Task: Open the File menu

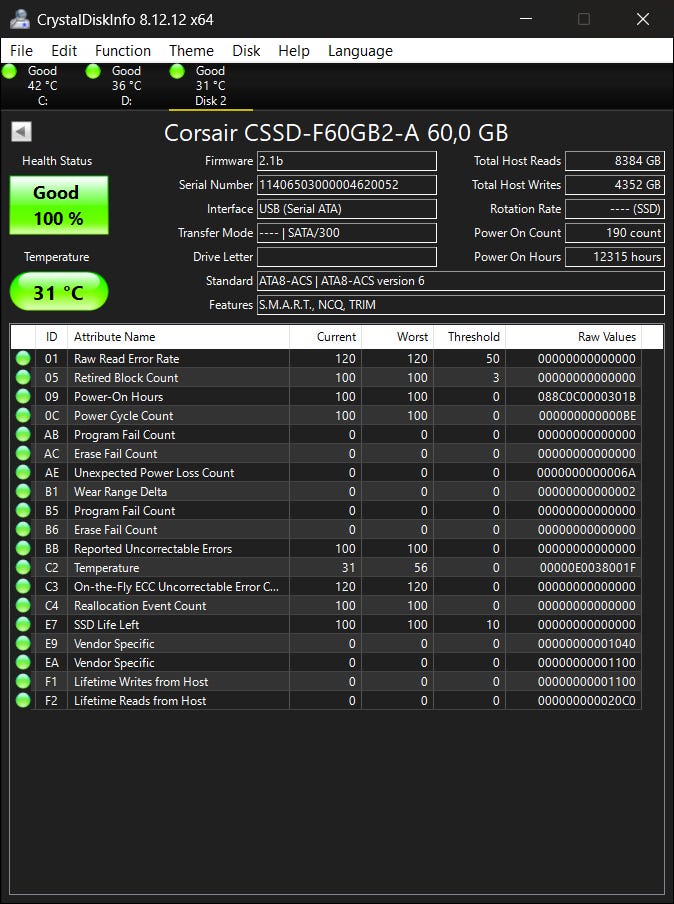Action: pos(21,51)
